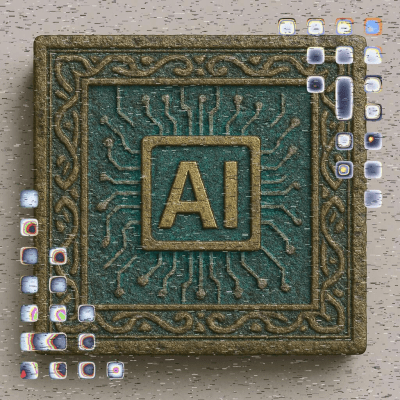The height and width of the screenshot is (400, 400).
Task: Open the white tile left of the orange-dot tile
Action: coord(344,141)
